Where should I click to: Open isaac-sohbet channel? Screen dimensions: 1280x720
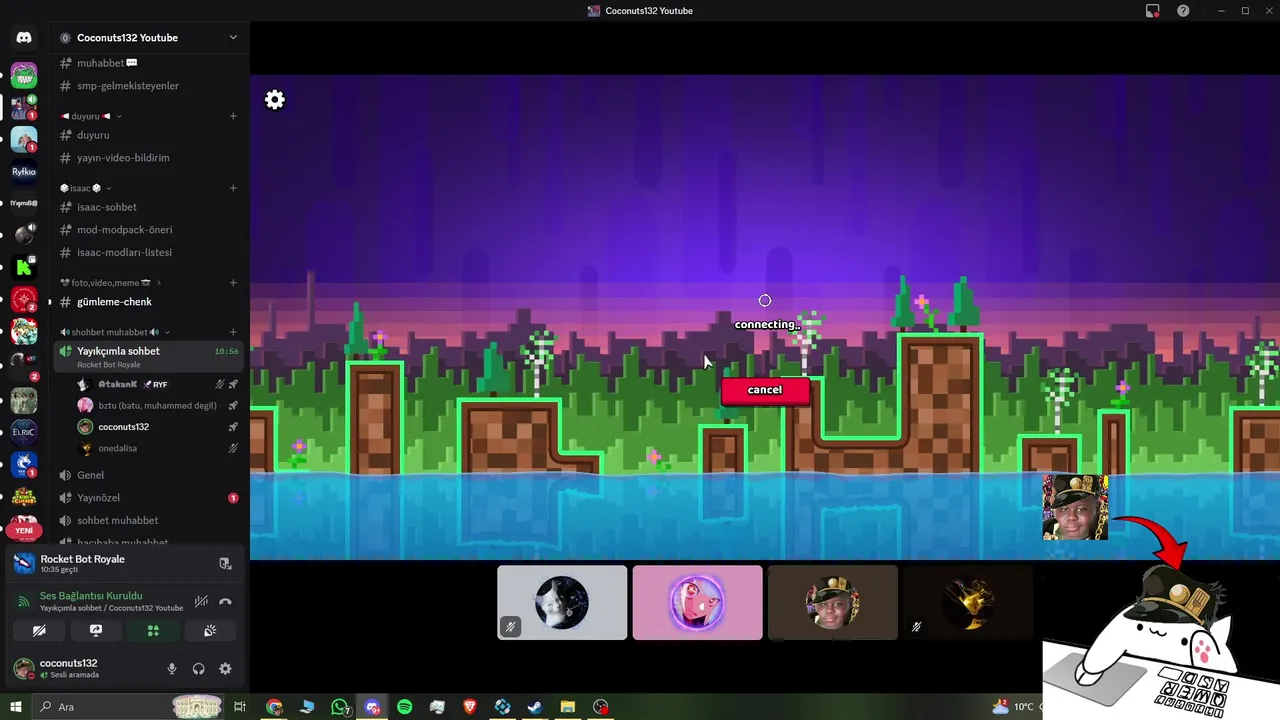pyautogui.click(x=149, y=207)
